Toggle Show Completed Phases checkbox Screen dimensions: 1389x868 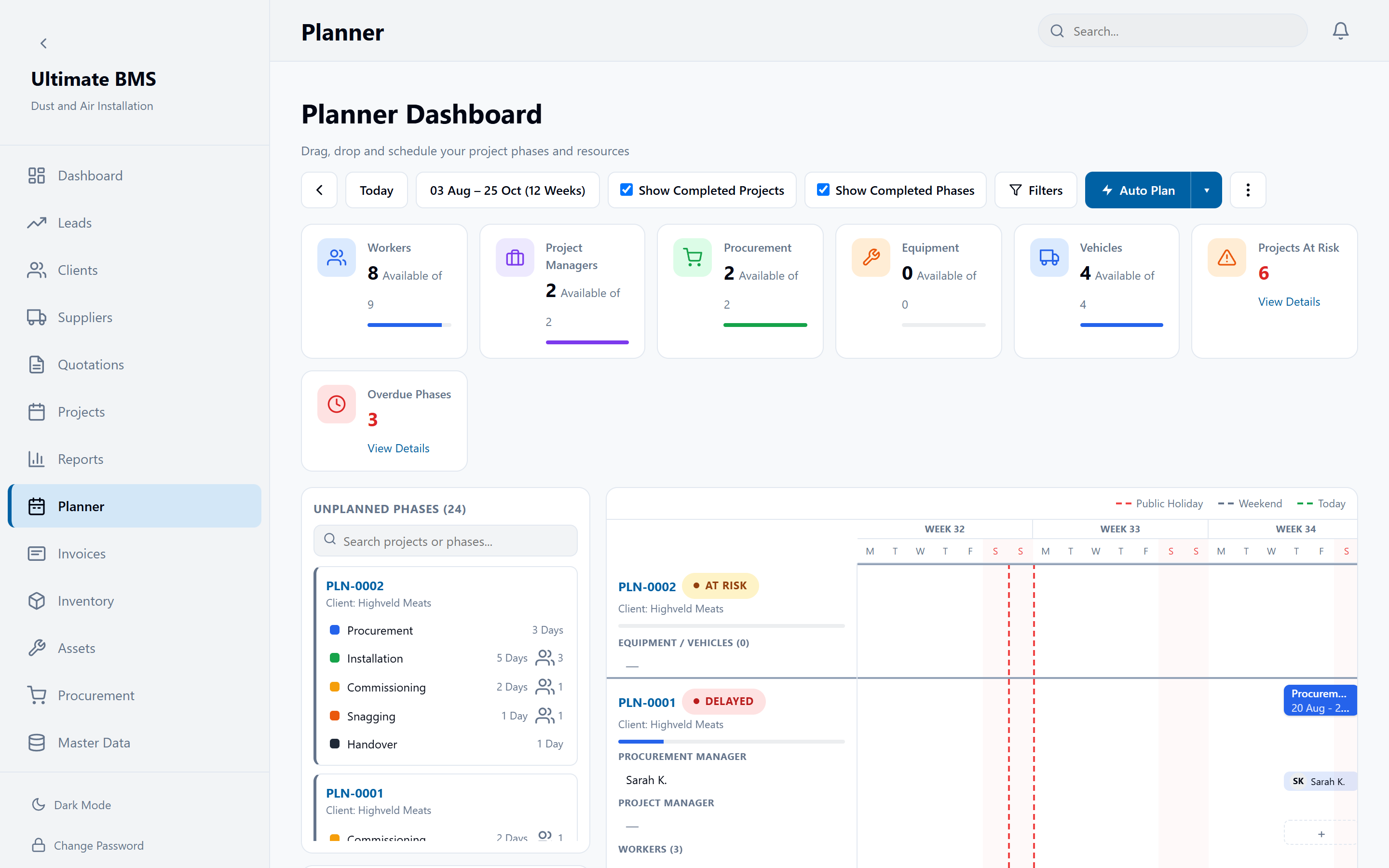(x=823, y=190)
